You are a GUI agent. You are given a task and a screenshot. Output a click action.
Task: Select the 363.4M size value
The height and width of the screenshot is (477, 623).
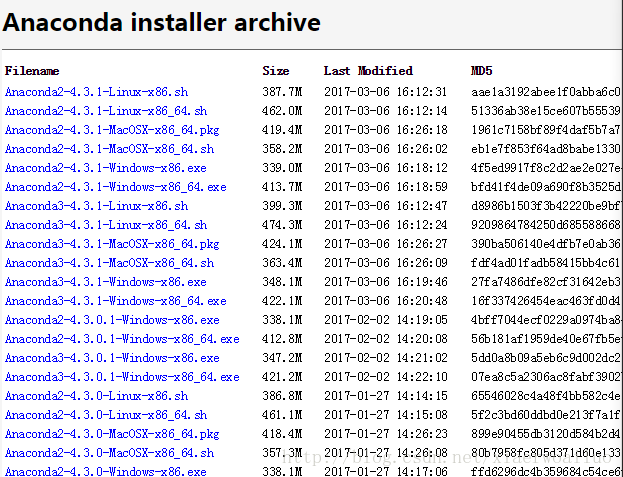pyautogui.click(x=282, y=263)
